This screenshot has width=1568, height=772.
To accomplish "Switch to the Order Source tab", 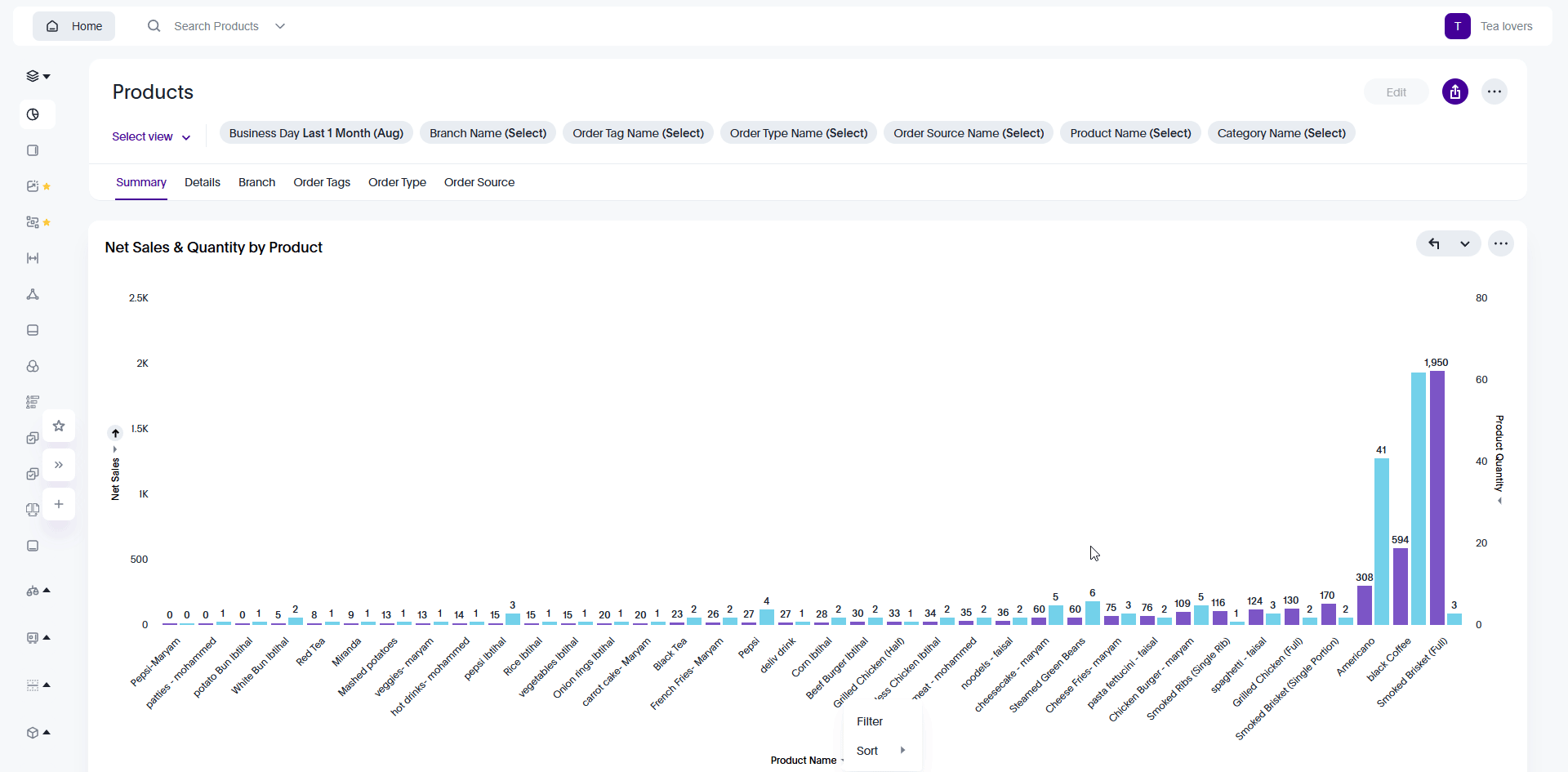I will (479, 182).
